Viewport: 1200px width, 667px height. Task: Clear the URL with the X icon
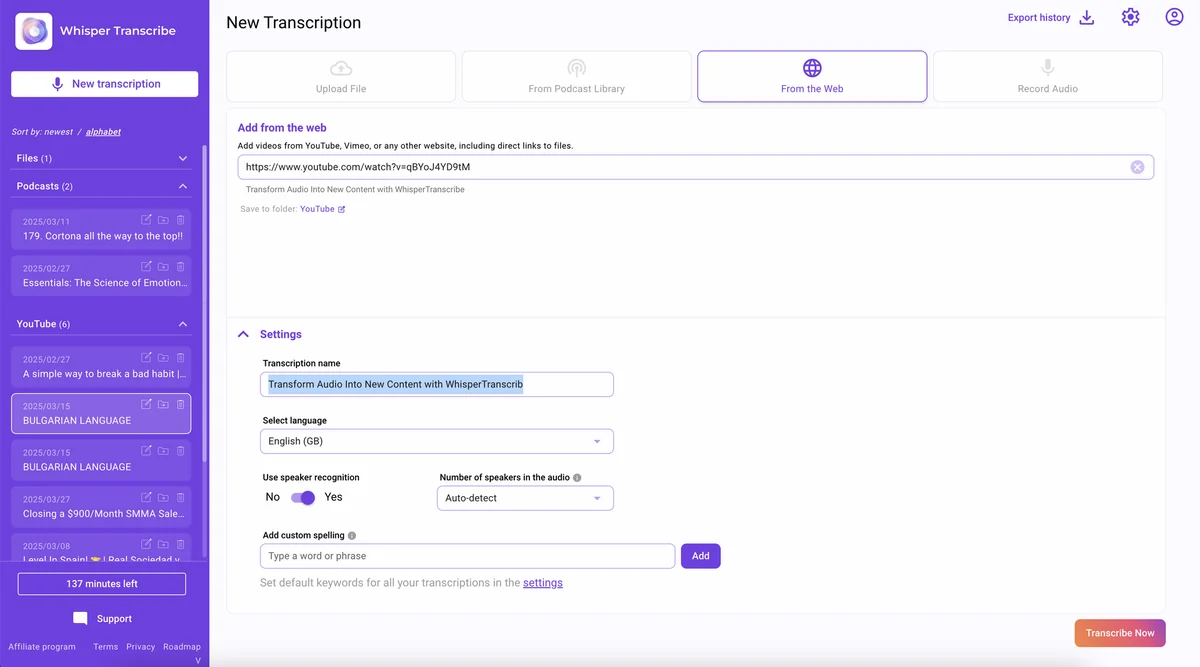(1137, 167)
